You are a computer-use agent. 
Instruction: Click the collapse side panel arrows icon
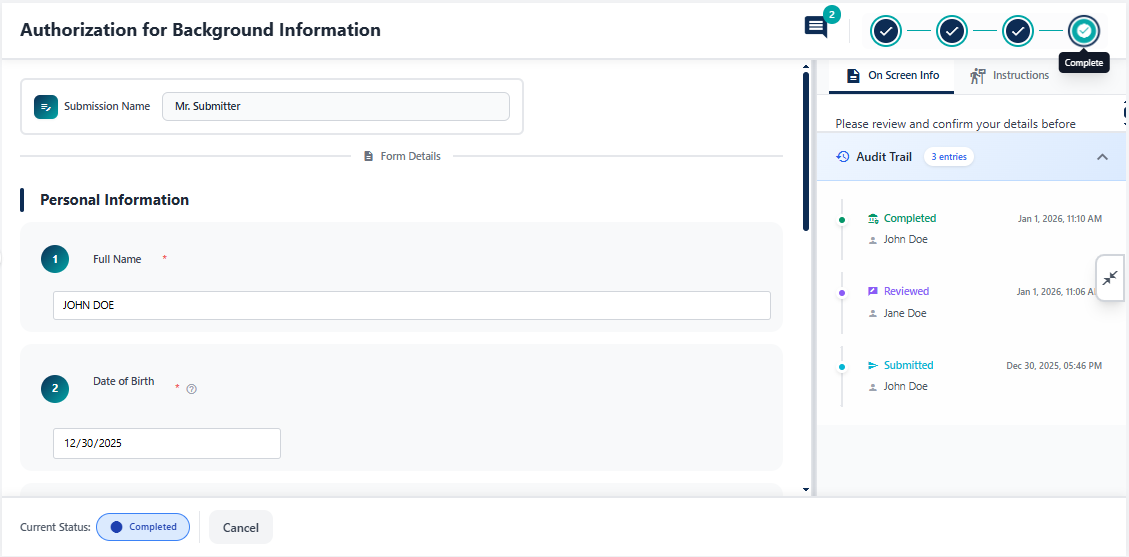point(1111,278)
